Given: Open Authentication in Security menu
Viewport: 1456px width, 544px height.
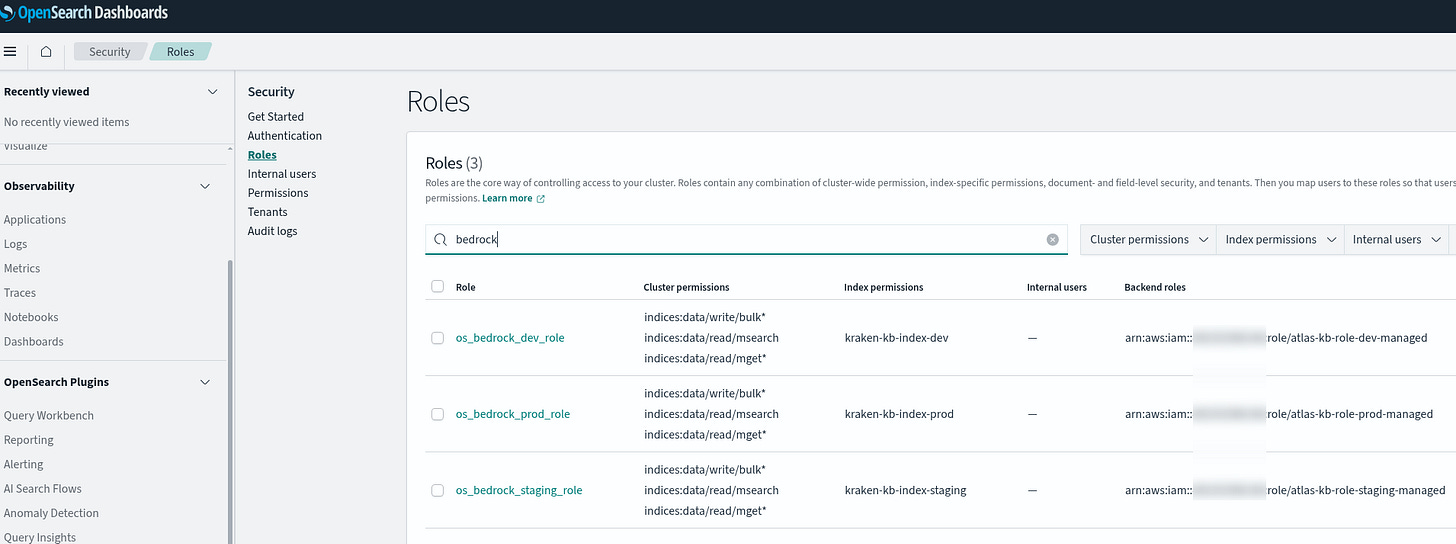Looking at the screenshot, I should 285,136.
